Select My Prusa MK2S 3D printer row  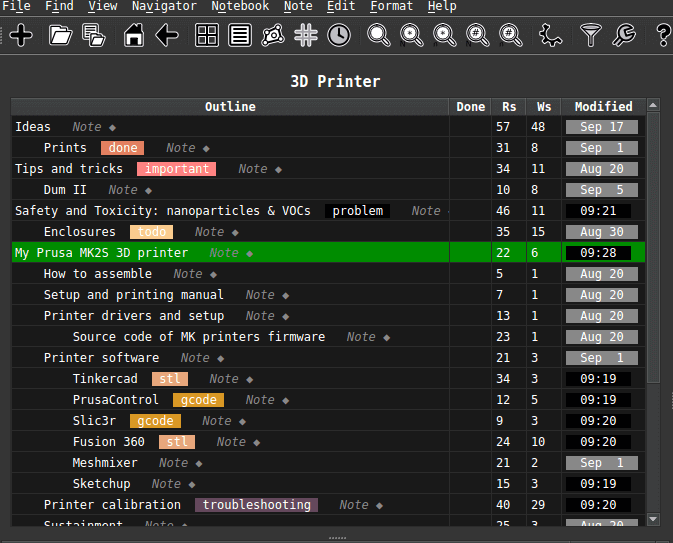(x=328, y=252)
